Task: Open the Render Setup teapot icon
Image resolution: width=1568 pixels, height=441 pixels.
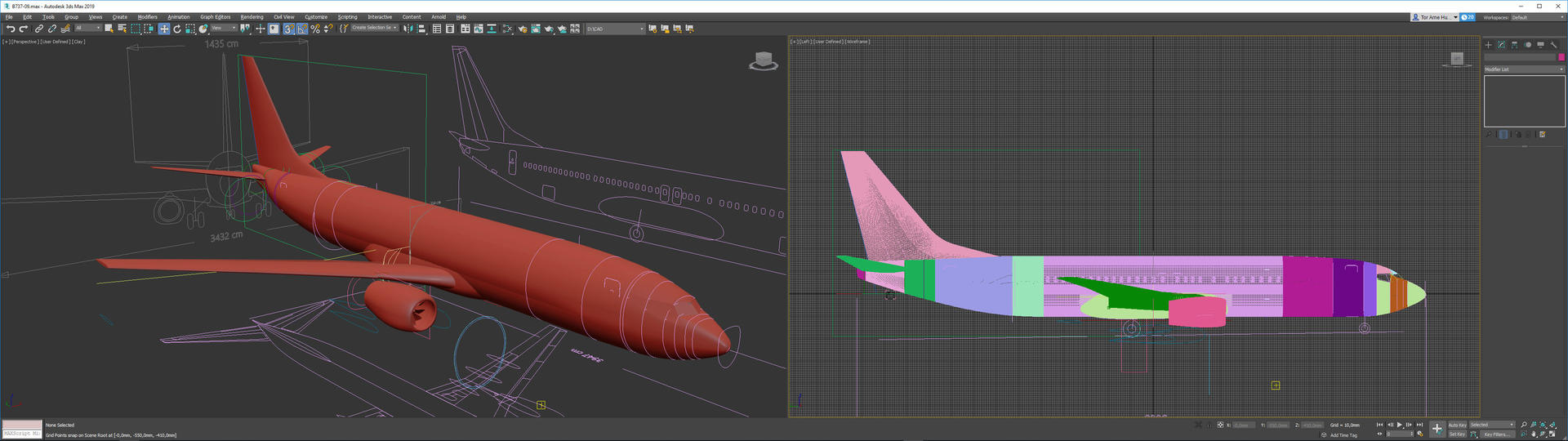Action: 523,29
